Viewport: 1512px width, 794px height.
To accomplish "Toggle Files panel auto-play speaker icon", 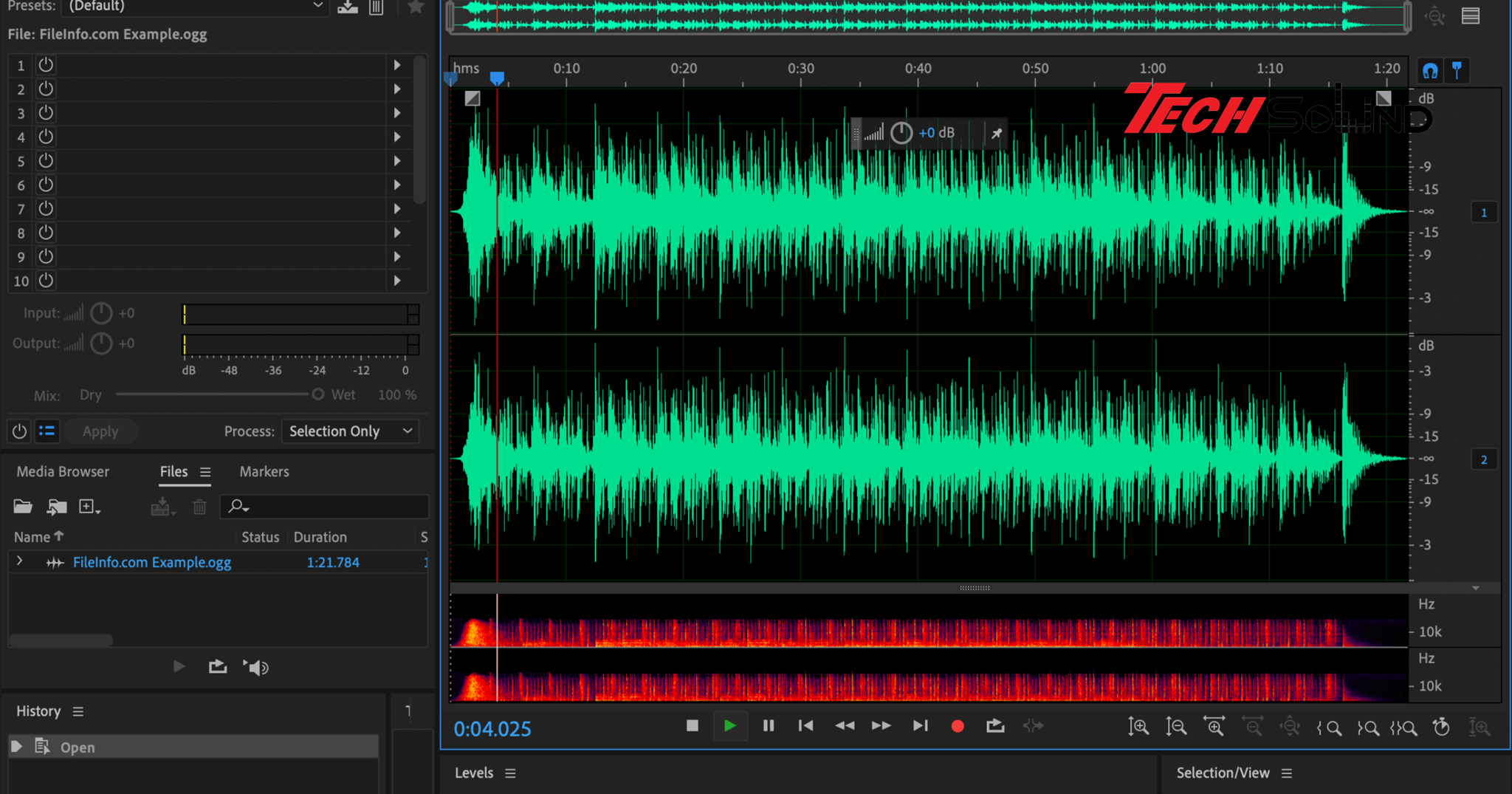I will (x=255, y=668).
